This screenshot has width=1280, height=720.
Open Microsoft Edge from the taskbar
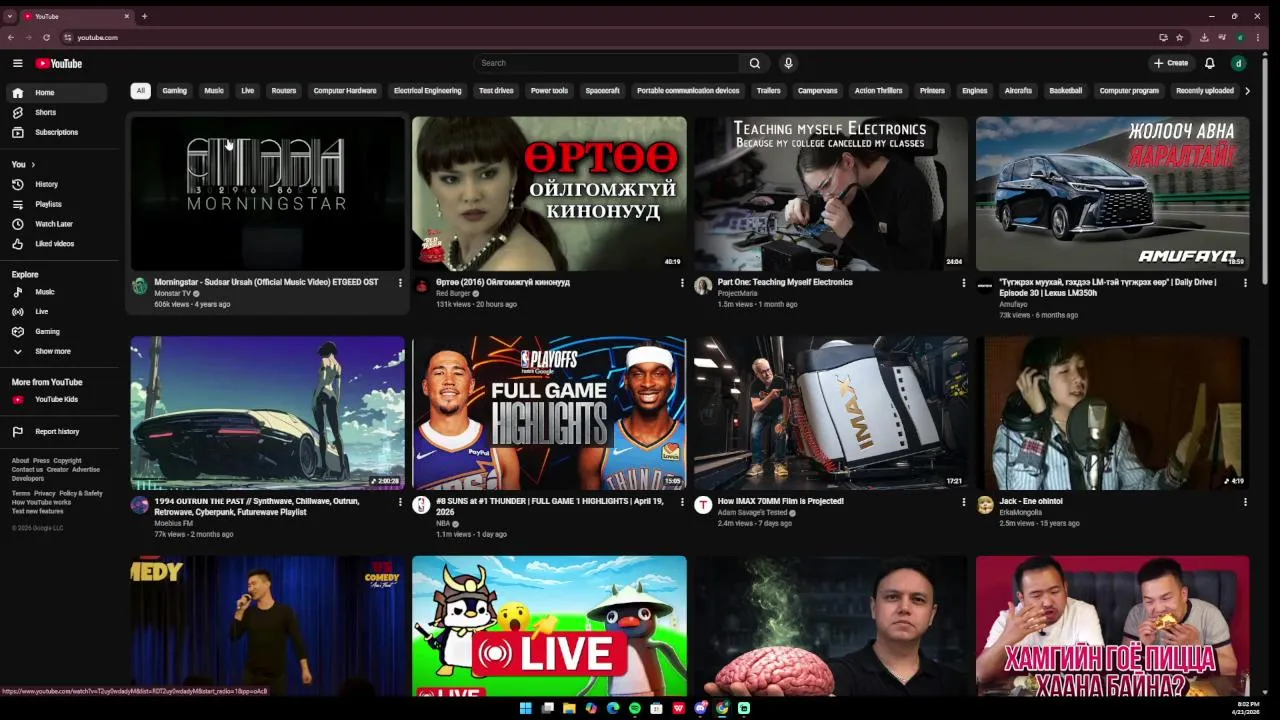tap(613, 708)
